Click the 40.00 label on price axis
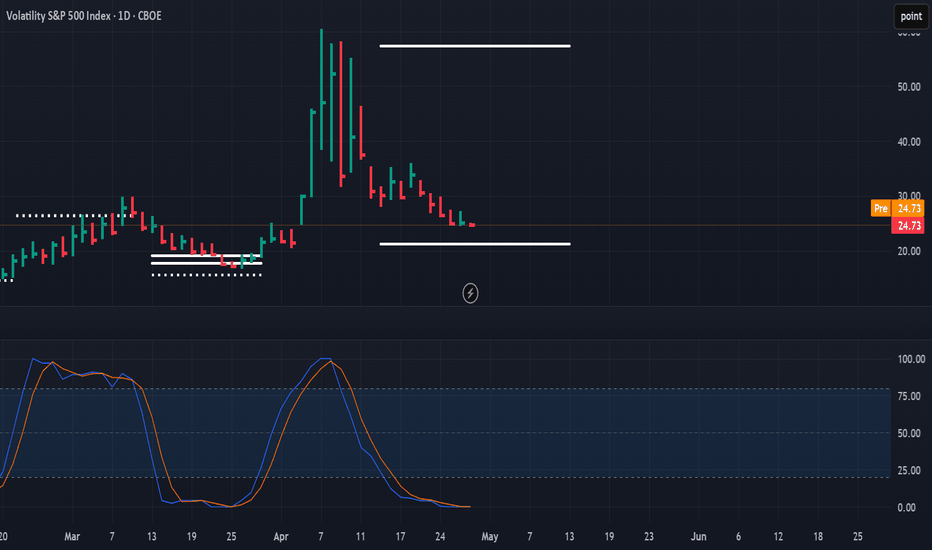Screen dimensions: 932x550 [x=909, y=142]
